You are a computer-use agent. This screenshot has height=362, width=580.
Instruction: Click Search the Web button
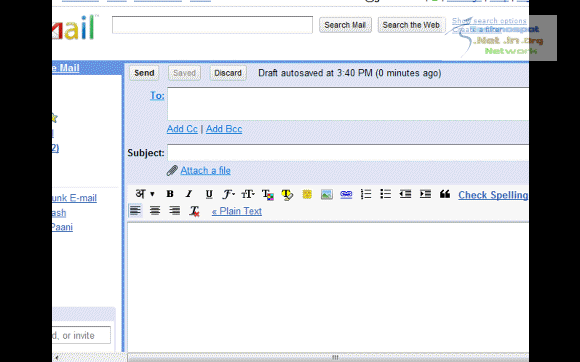[411, 25]
